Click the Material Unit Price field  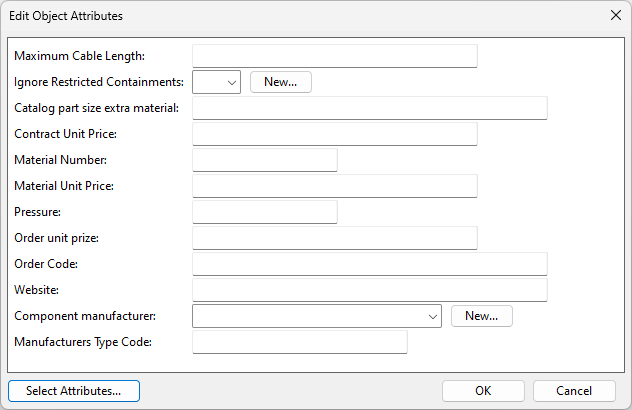point(334,186)
